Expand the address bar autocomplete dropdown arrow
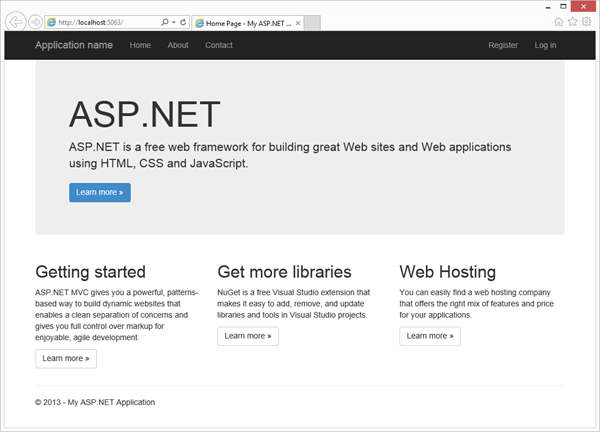The height and width of the screenshot is (432, 600). click(x=172, y=21)
